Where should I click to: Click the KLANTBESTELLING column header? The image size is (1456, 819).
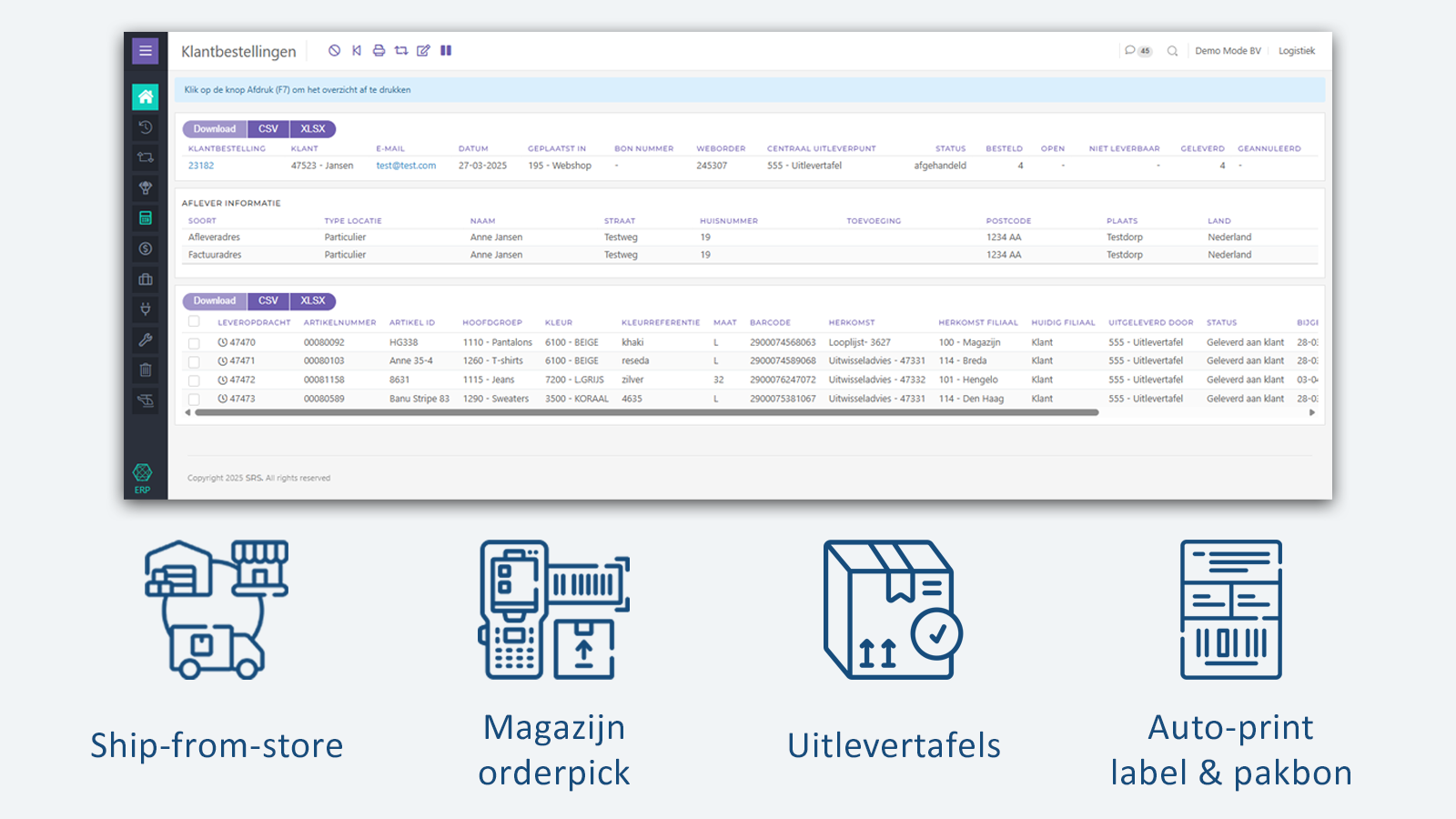(x=227, y=148)
